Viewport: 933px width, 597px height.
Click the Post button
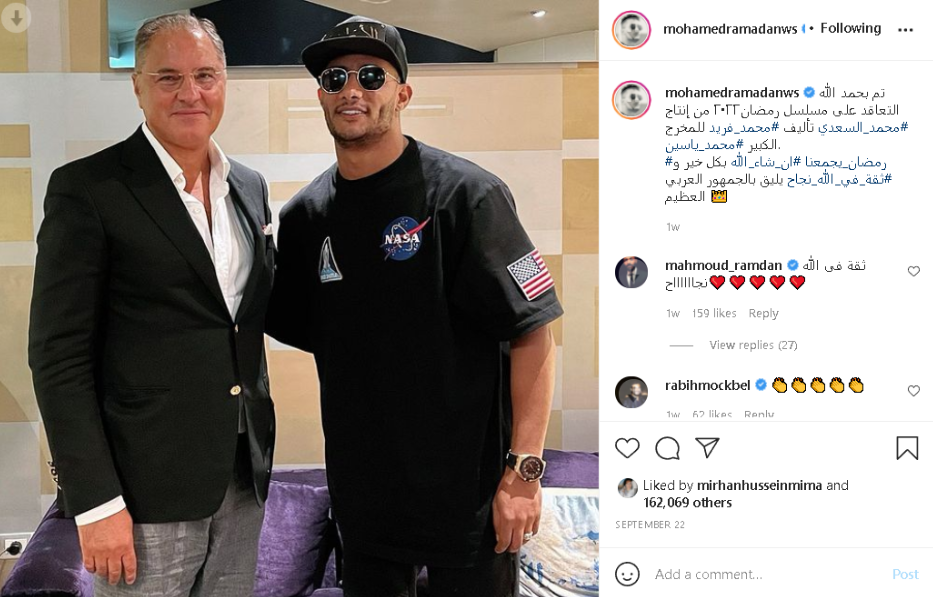[905, 574]
